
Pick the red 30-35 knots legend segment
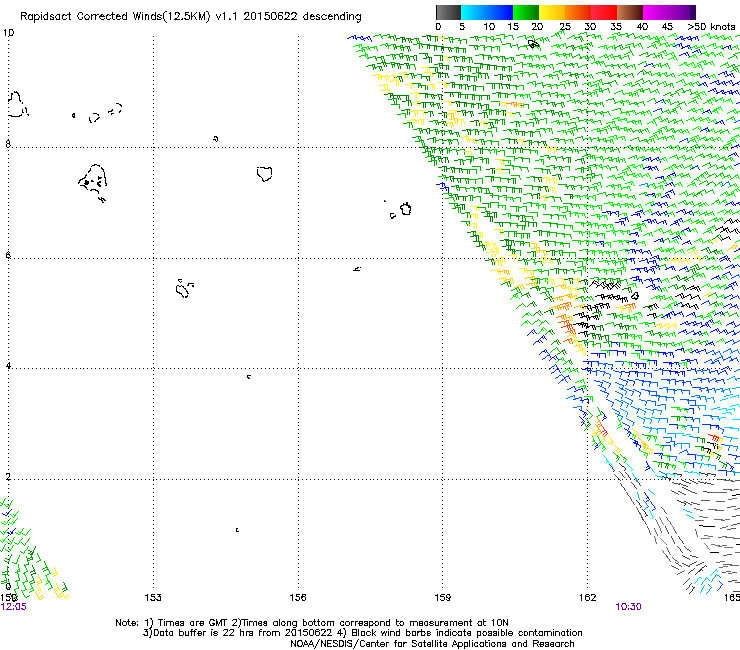coord(604,12)
